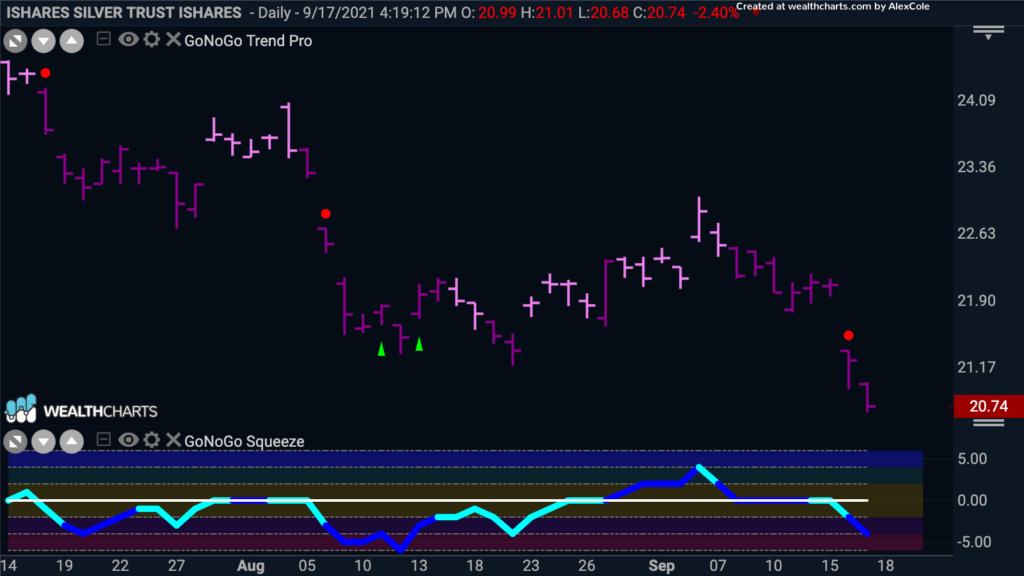Click the green arrow below August 13 bar
The image size is (1024, 576).
(x=419, y=344)
